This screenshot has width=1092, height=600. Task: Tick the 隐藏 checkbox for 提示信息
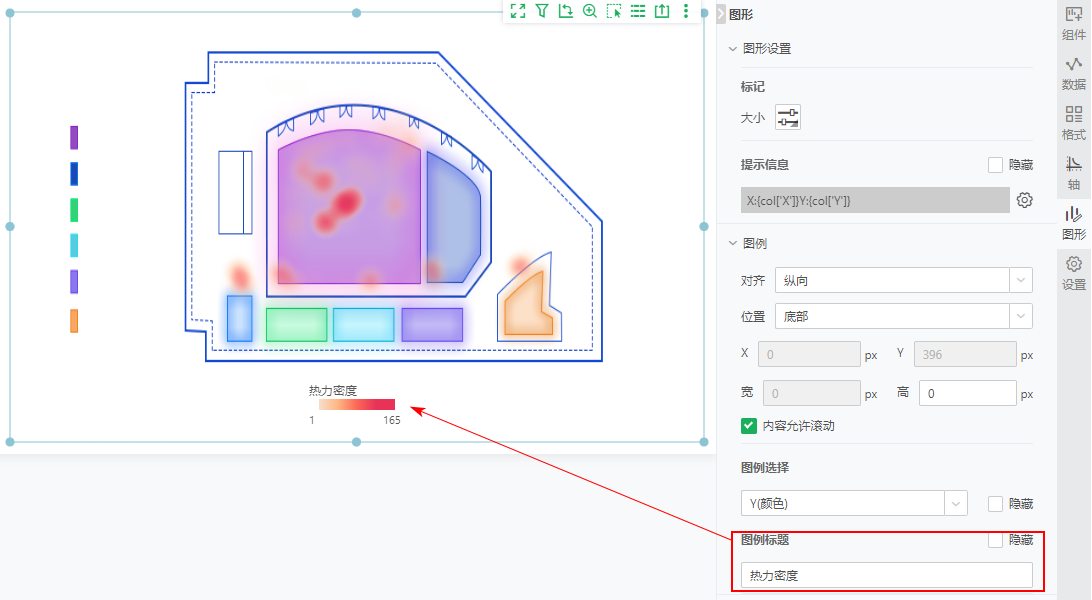pos(995,165)
